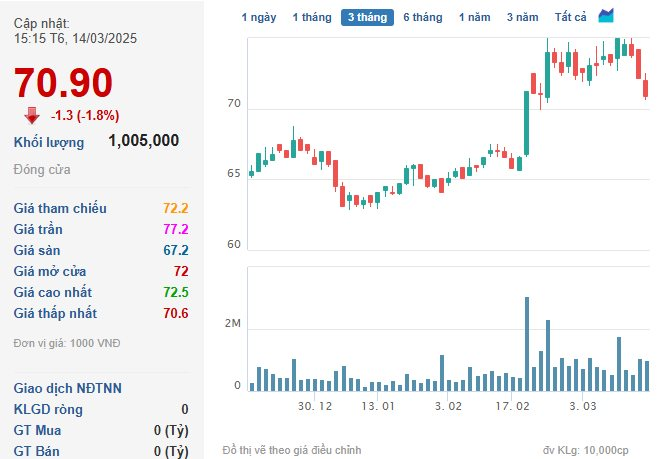Click the đv KLg: 10,000cp note
Image resolution: width=663 pixels, height=459 pixels.
coord(586,451)
